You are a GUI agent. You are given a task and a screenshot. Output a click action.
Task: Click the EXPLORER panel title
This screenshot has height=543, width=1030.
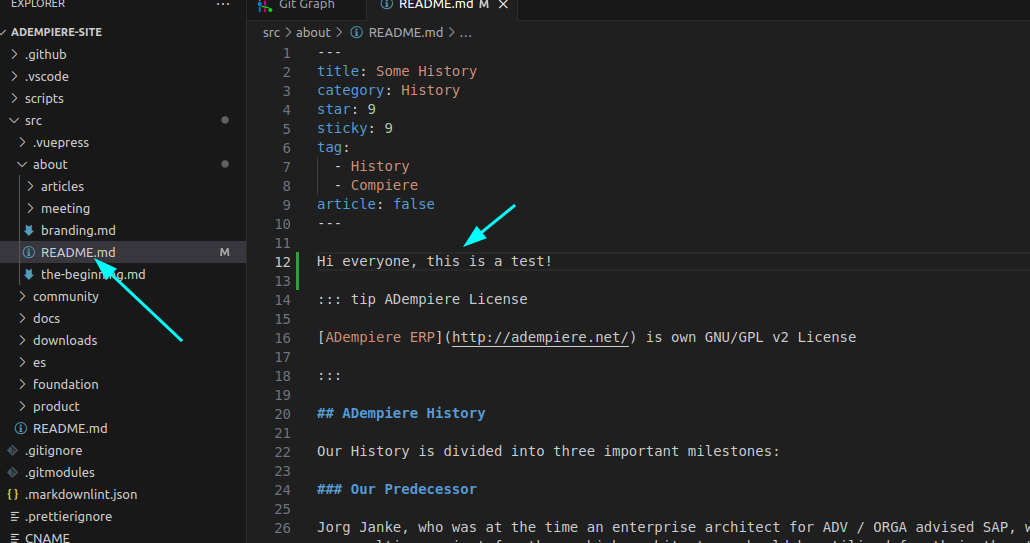[38, 5]
